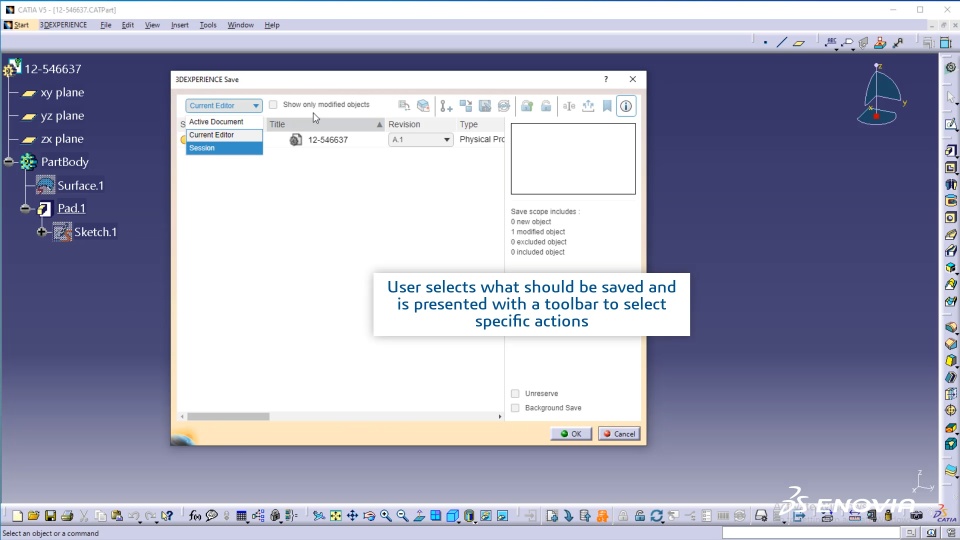Screen dimensions: 960x540
Task: Click the What's This help arrow icon
Action: pos(167,516)
